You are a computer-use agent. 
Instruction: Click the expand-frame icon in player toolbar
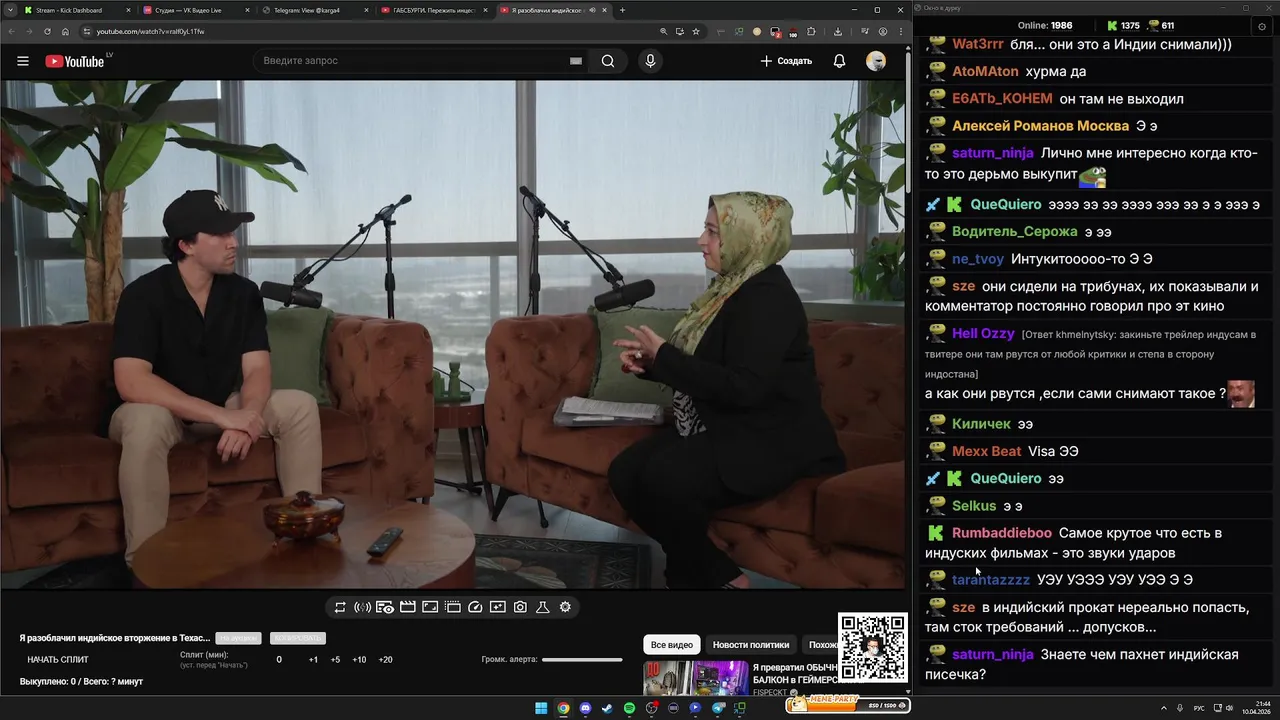coord(430,607)
